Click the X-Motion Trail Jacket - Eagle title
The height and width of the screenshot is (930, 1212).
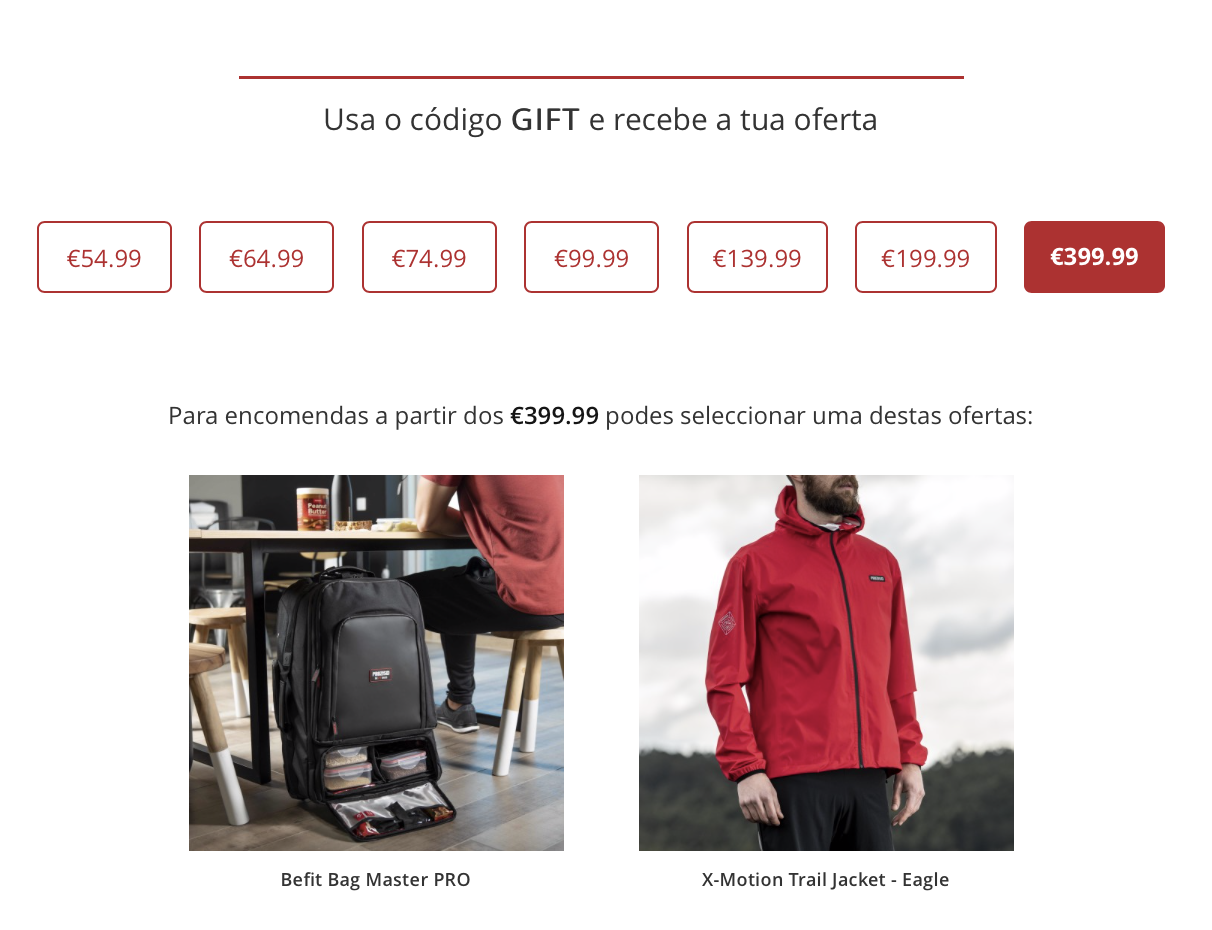click(825, 880)
